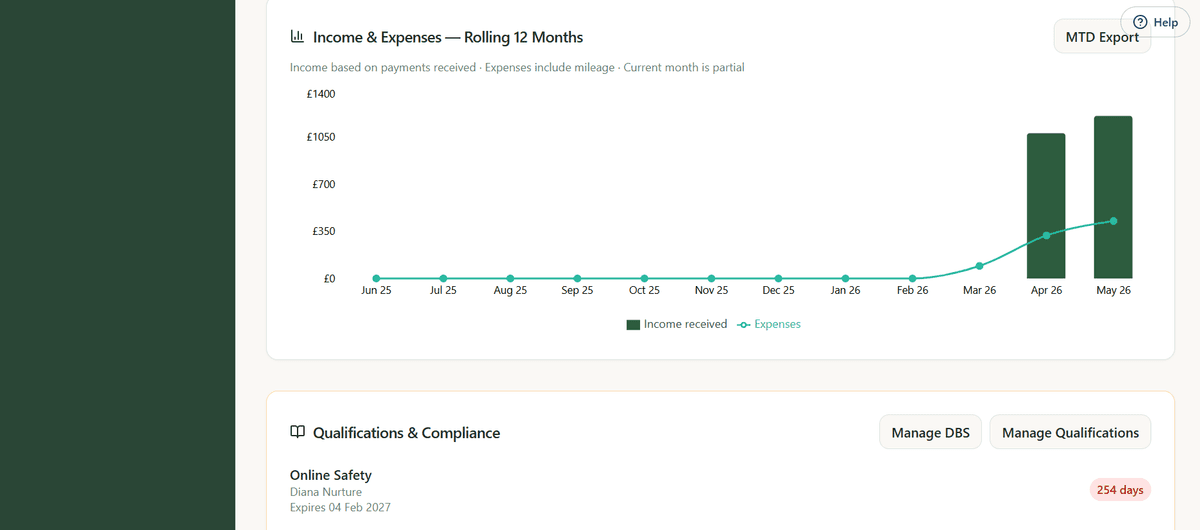1200x530 pixels.
Task: Click the £1050 axis label
Action: pos(321,137)
